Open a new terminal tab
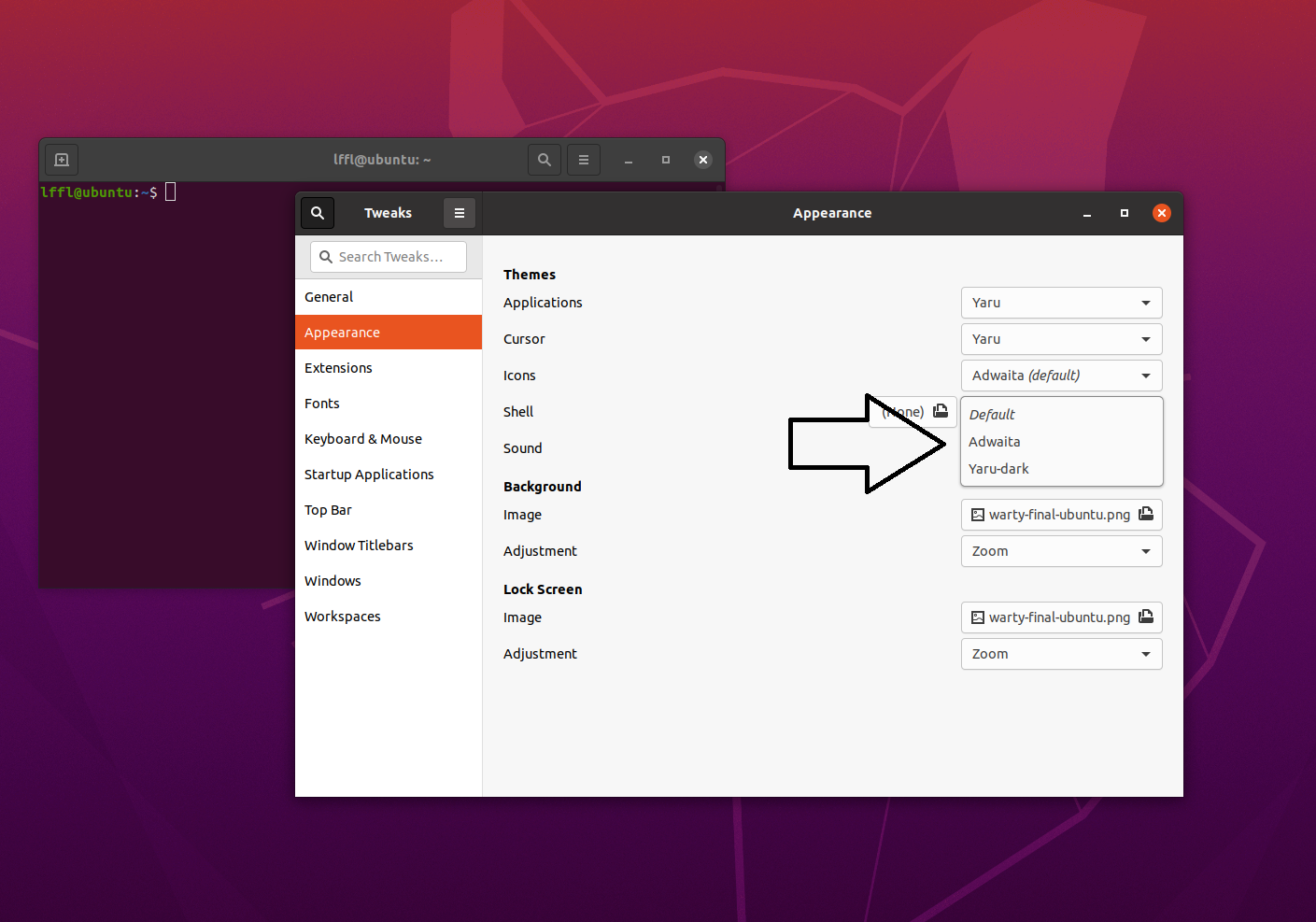 (x=61, y=159)
